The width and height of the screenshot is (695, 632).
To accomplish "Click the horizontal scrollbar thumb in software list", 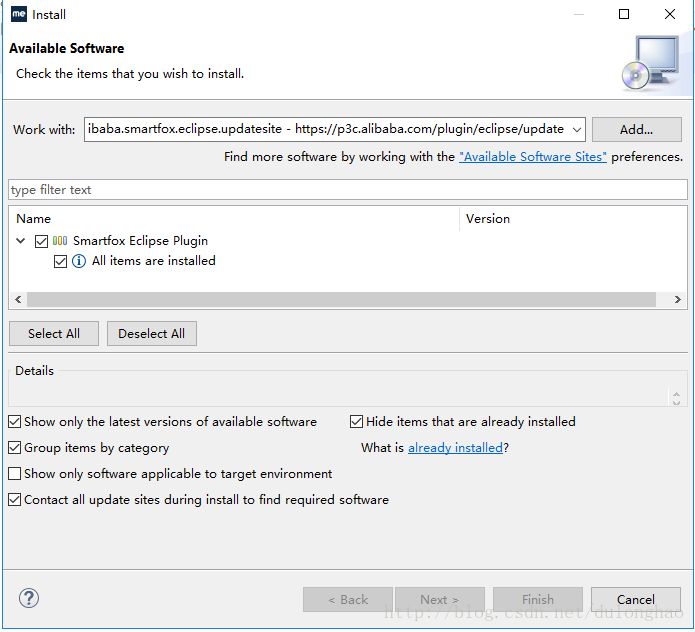I will [x=341, y=299].
